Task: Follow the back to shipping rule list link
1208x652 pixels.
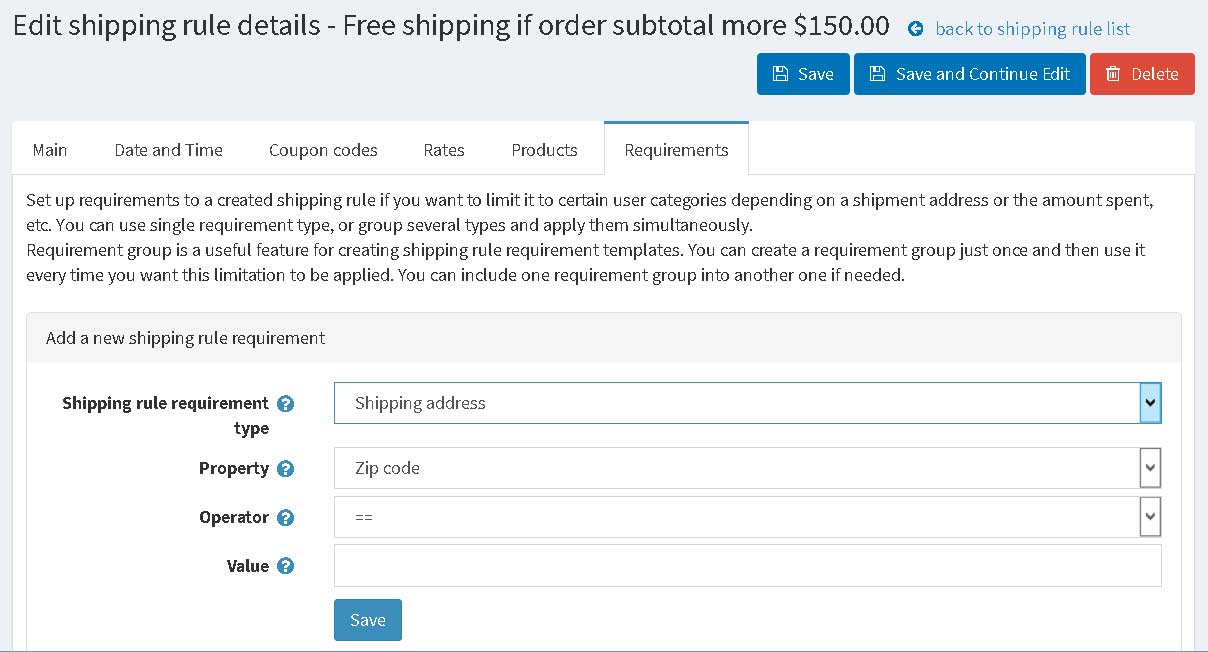Action: click(1032, 29)
